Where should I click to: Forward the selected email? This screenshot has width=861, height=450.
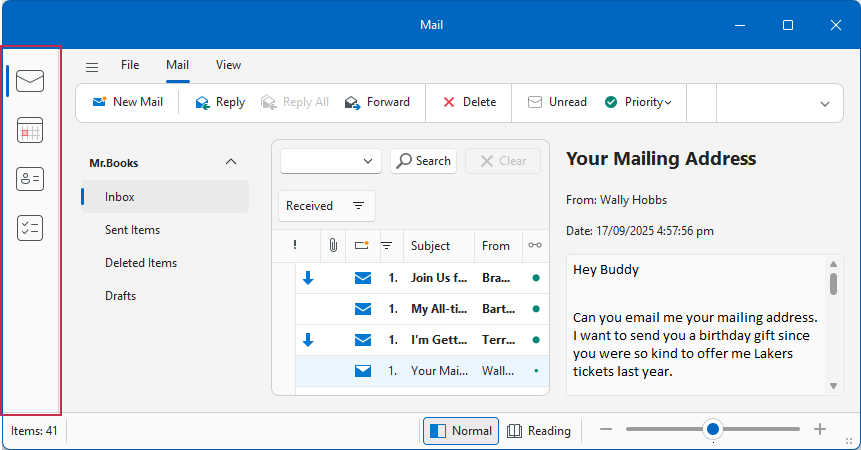click(x=377, y=102)
